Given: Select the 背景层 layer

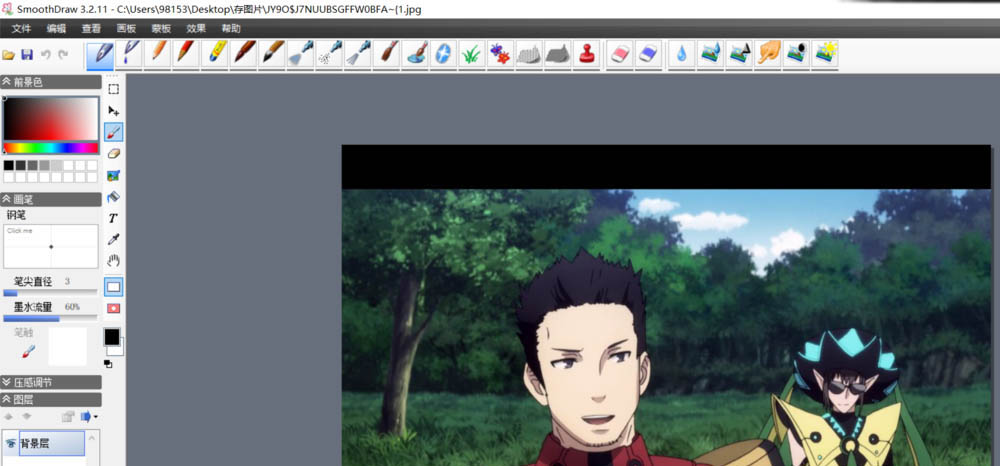Looking at the screenshot, I should [x=52, y=444].
